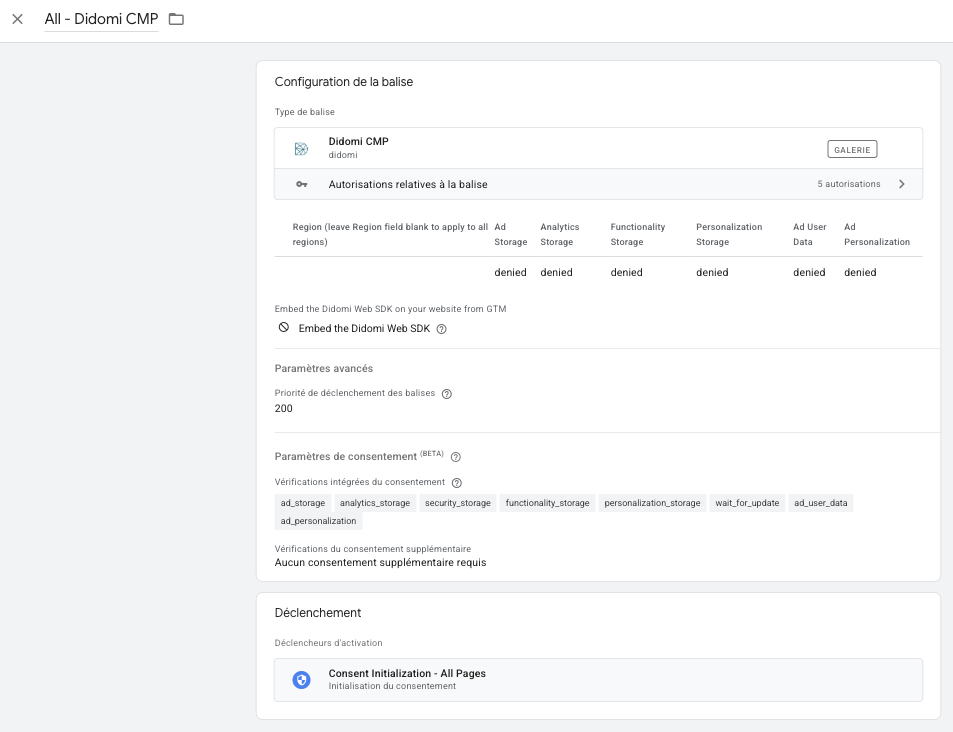
Task: Show help for Priorité de déclenchement des balises
Action: pos(447,394)
